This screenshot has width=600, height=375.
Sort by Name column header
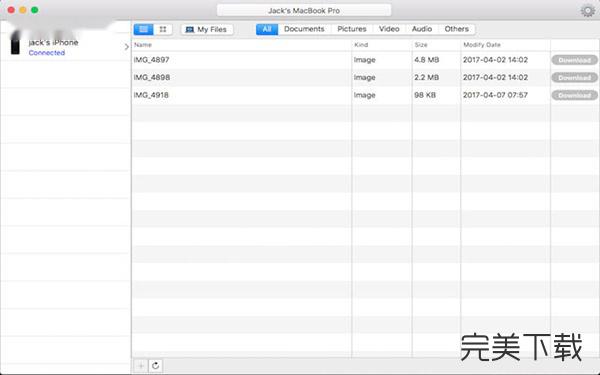click(143, 45)
